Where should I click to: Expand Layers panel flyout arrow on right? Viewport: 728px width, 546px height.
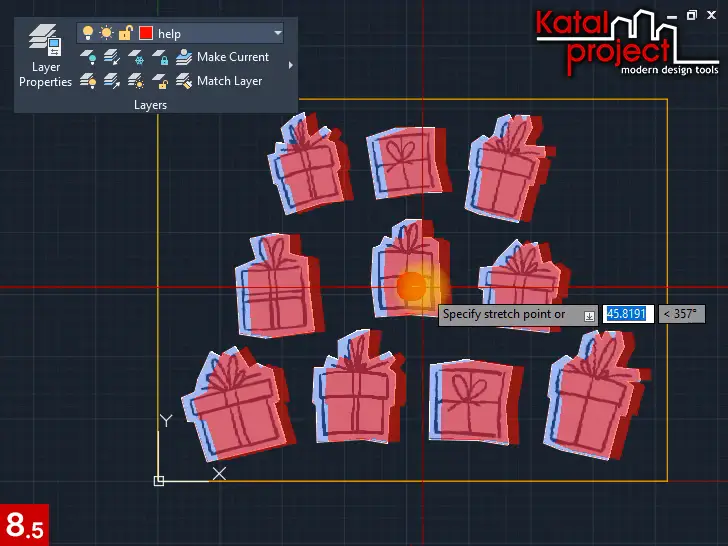click(x=291, y=65)
